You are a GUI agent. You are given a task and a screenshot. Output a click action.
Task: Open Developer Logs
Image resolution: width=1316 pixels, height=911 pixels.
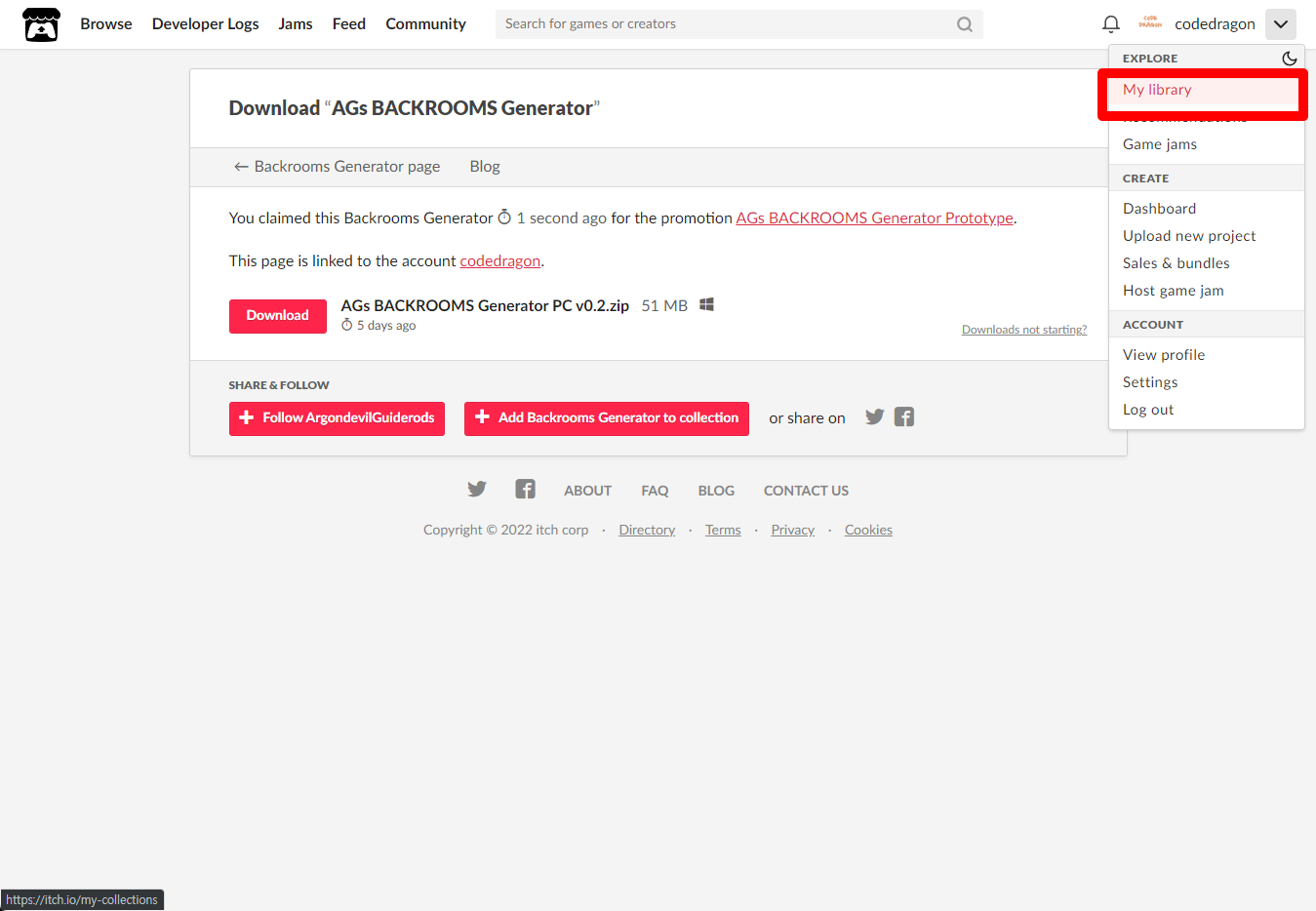205,24
